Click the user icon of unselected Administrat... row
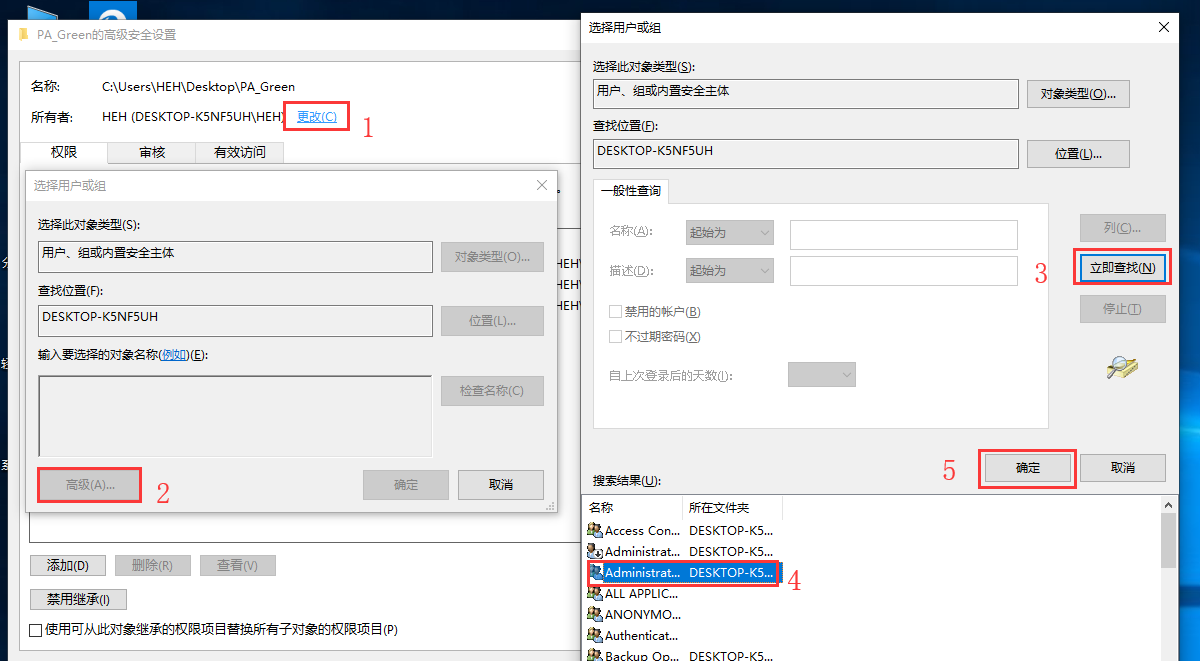The image size is (1200, 661). tap(595, 551)
